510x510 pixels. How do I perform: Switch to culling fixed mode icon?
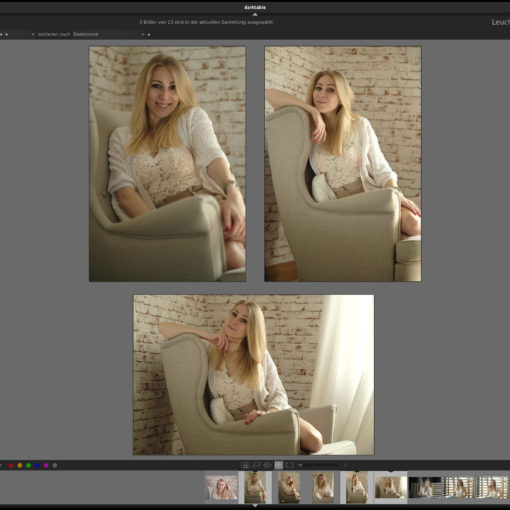click(267, 465)
